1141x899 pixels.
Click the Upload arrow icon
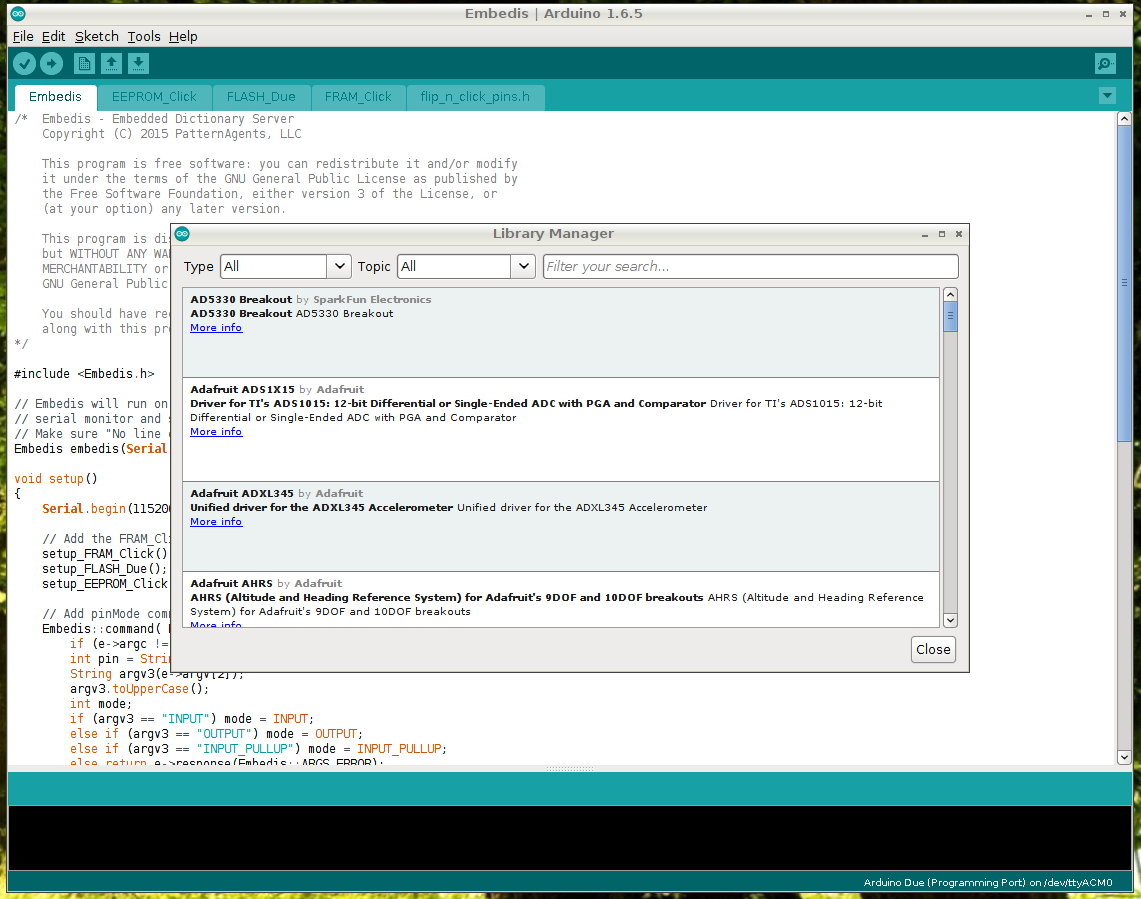(x=51, y=64)
